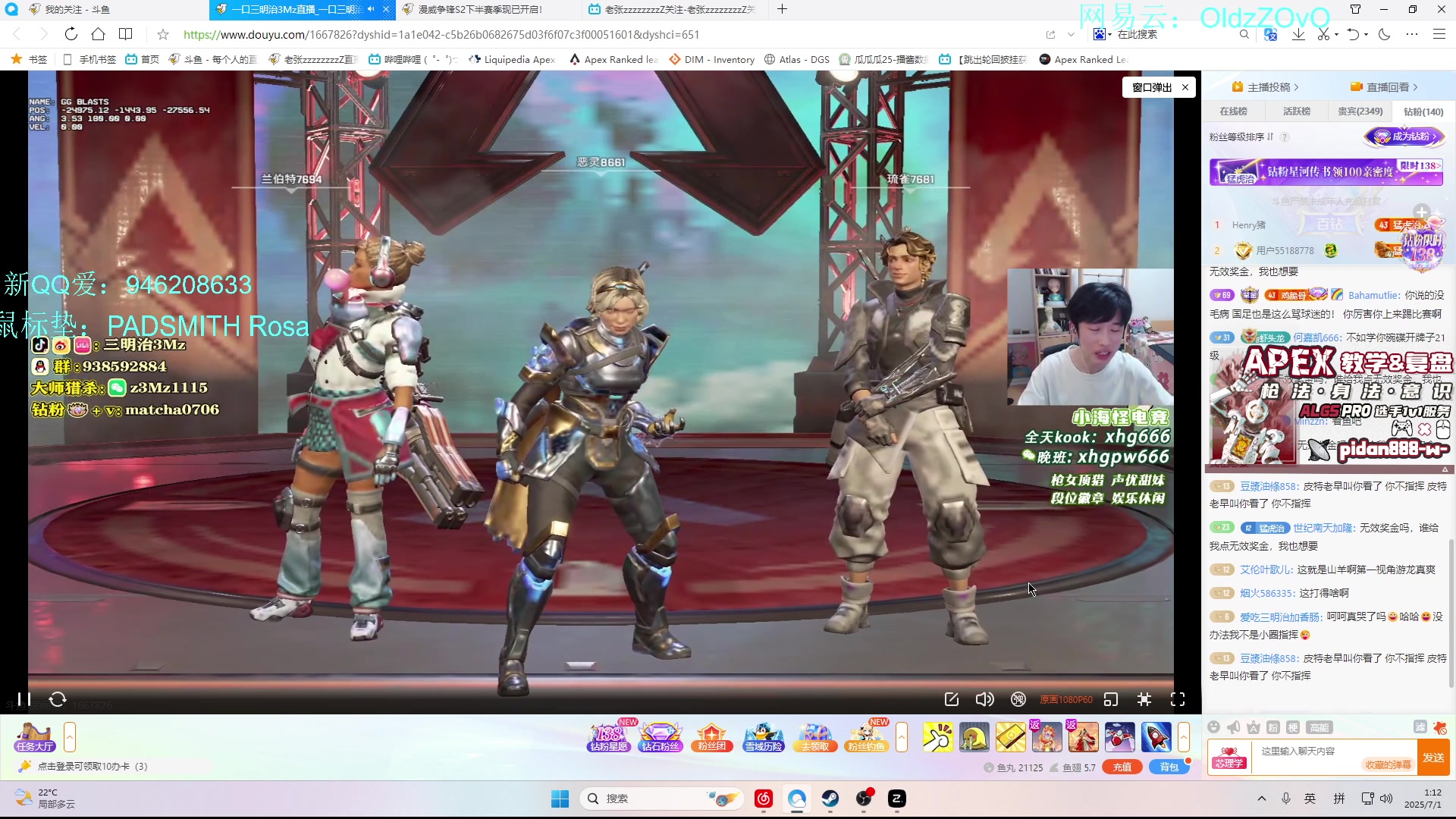The width and height of the screenshot is (1456, 819).
Task: Enter full screen on the player
Action: pos(1178,699)
